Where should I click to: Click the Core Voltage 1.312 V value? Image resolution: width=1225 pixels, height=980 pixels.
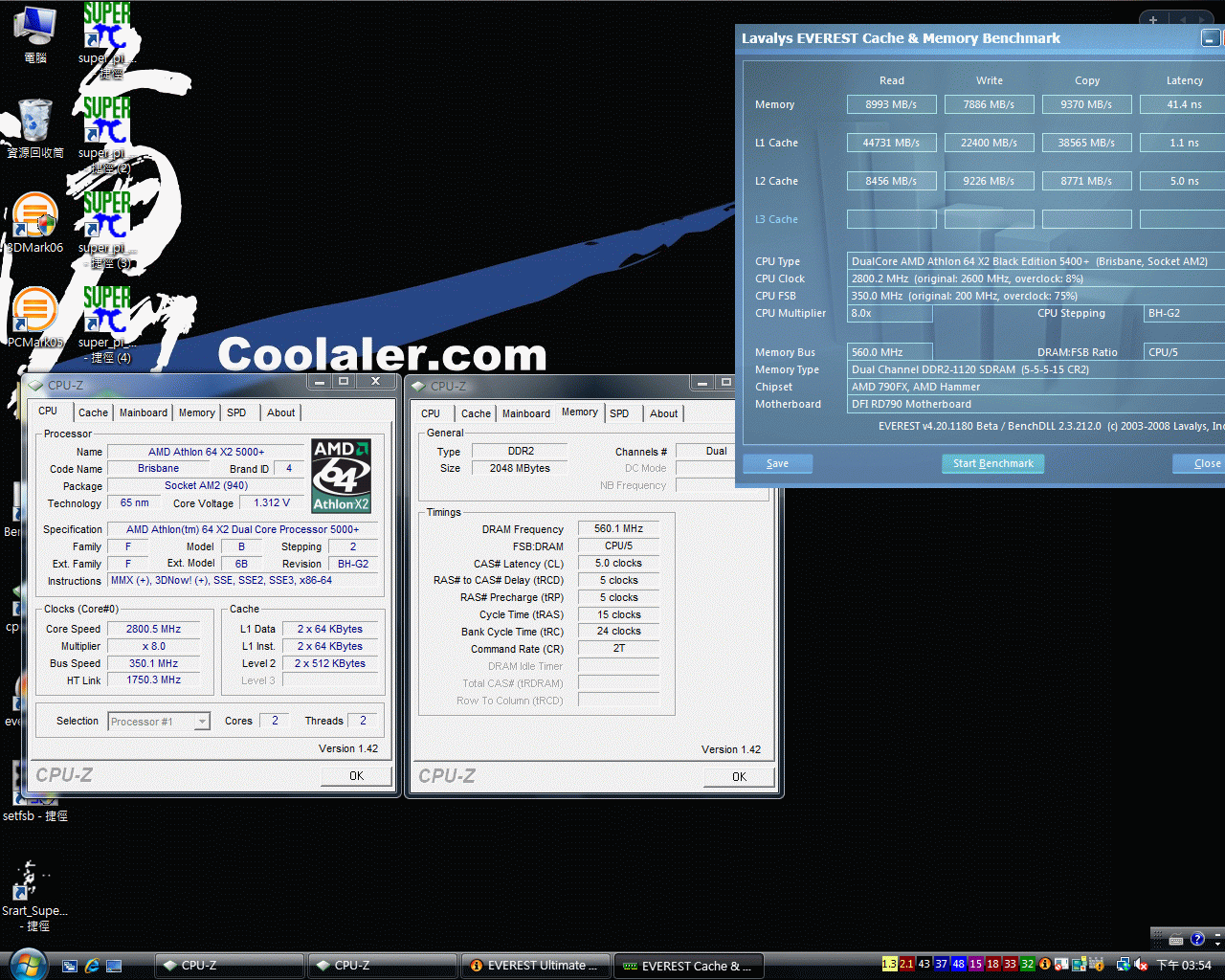click(x=271, y=502)
